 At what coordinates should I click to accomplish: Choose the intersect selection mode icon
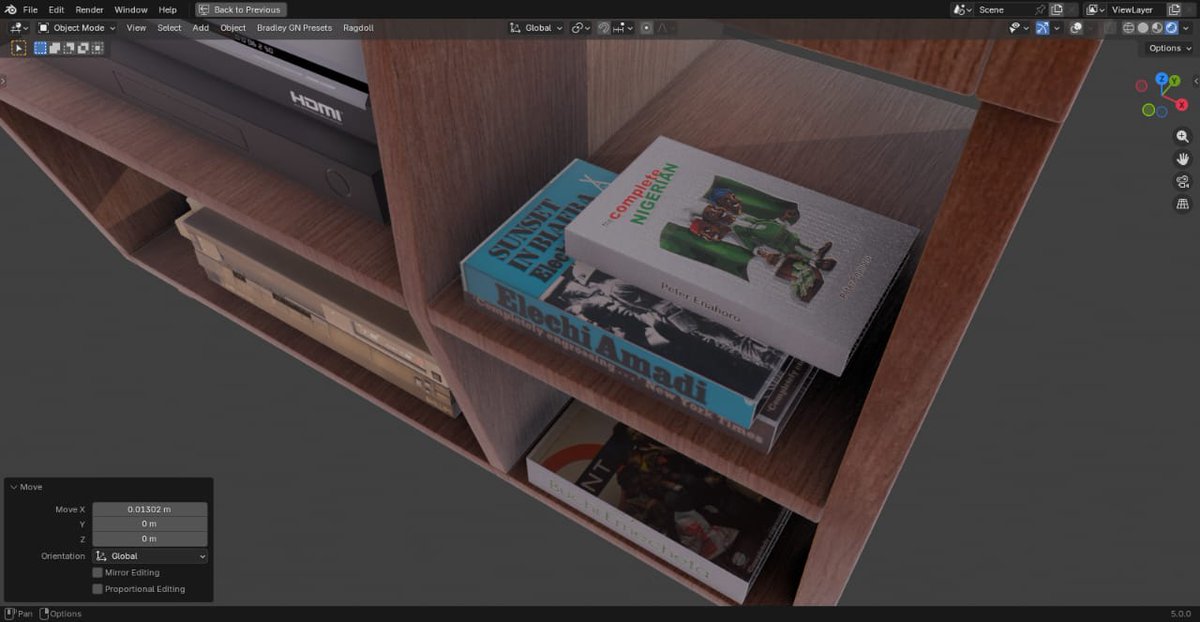tap(97, 47)
